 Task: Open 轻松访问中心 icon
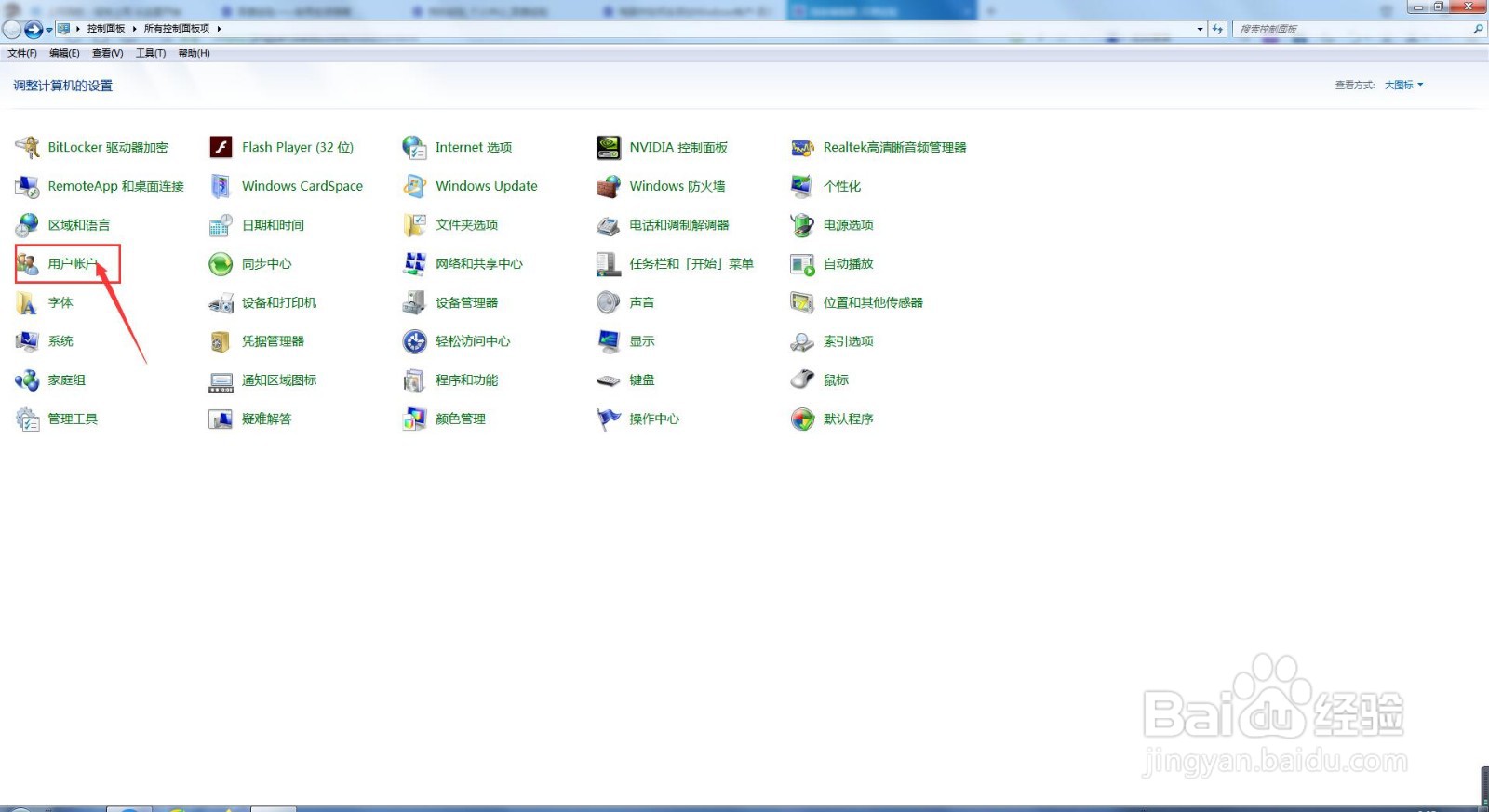coord(414,341)
